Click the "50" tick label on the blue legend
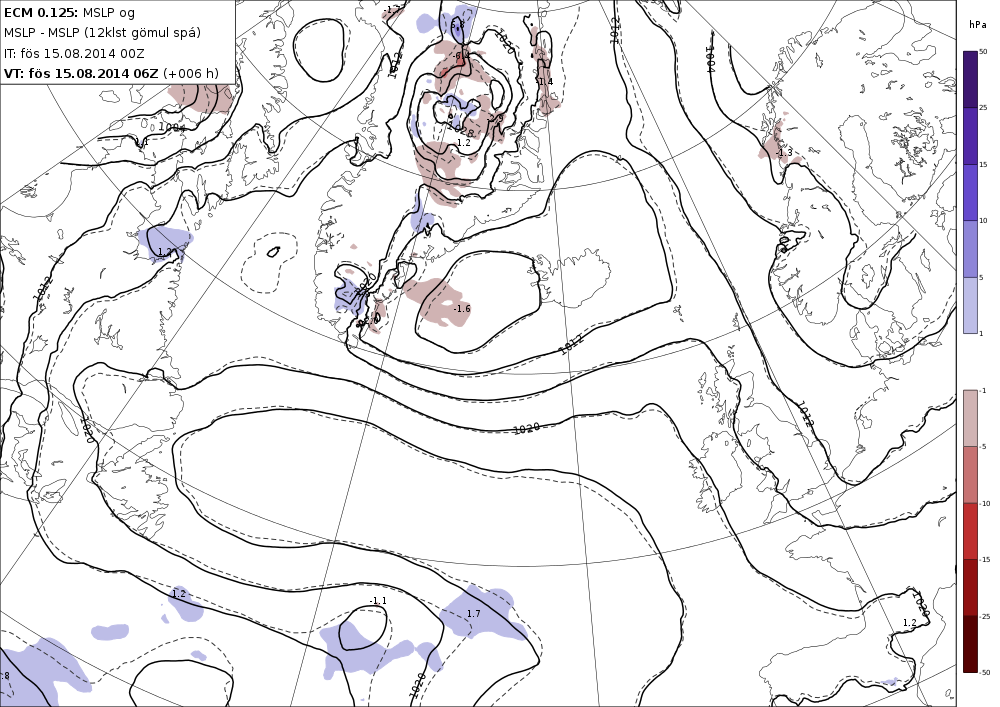 (x=984, y=52)
